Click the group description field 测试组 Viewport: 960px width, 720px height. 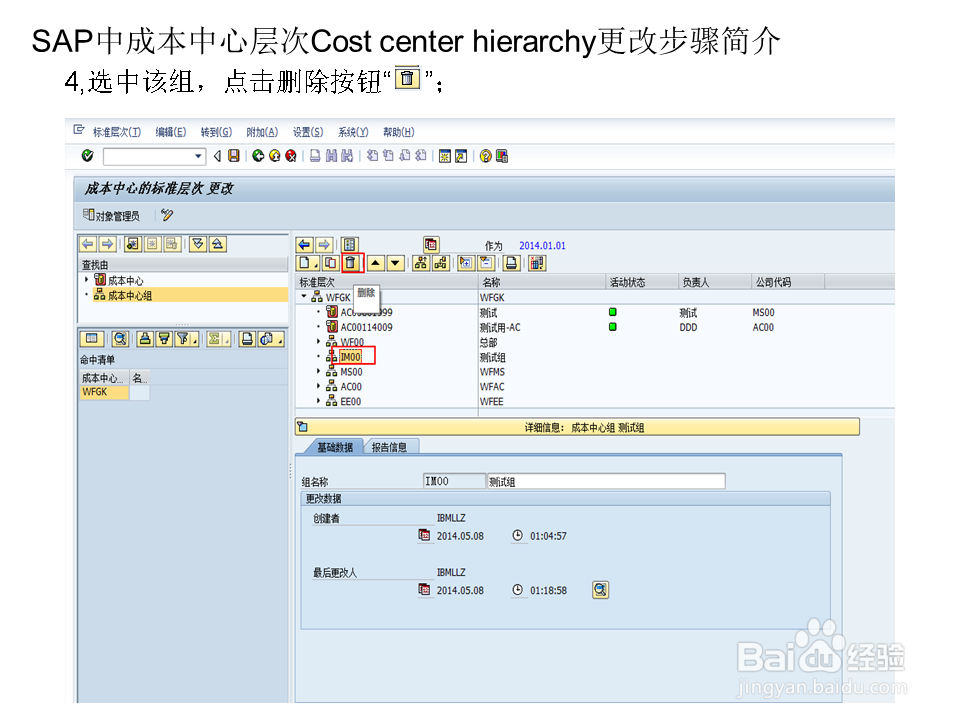[606, 482]
